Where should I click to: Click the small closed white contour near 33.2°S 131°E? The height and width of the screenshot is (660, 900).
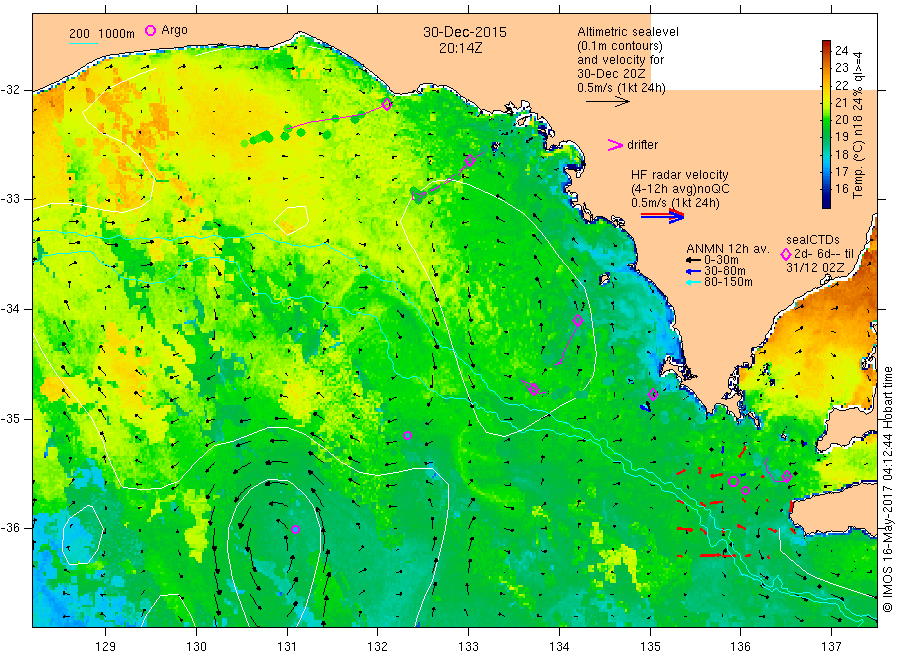292,221
